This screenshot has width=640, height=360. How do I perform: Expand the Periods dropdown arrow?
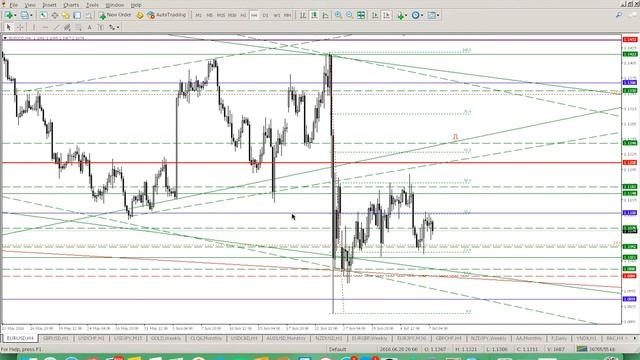pyautogui.click(x=422, y=16)
